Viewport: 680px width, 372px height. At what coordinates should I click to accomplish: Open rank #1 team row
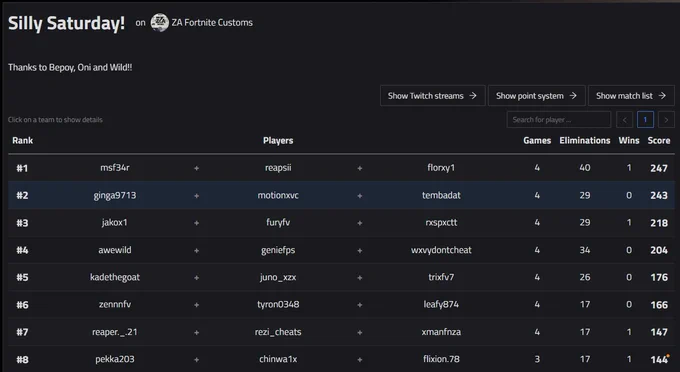(x=341, y=168)
